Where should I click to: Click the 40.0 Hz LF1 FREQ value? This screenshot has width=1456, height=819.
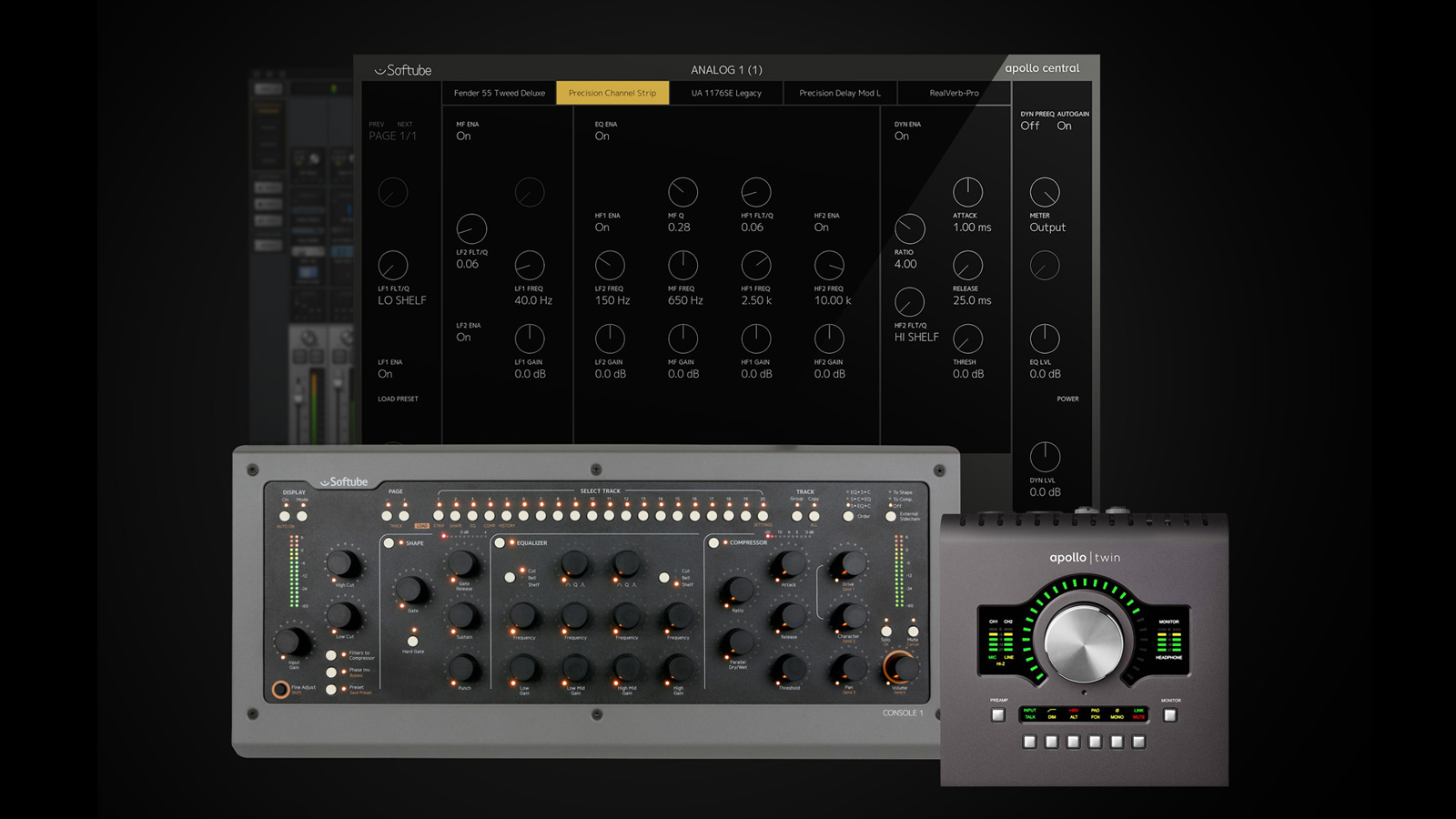(533, 300)
